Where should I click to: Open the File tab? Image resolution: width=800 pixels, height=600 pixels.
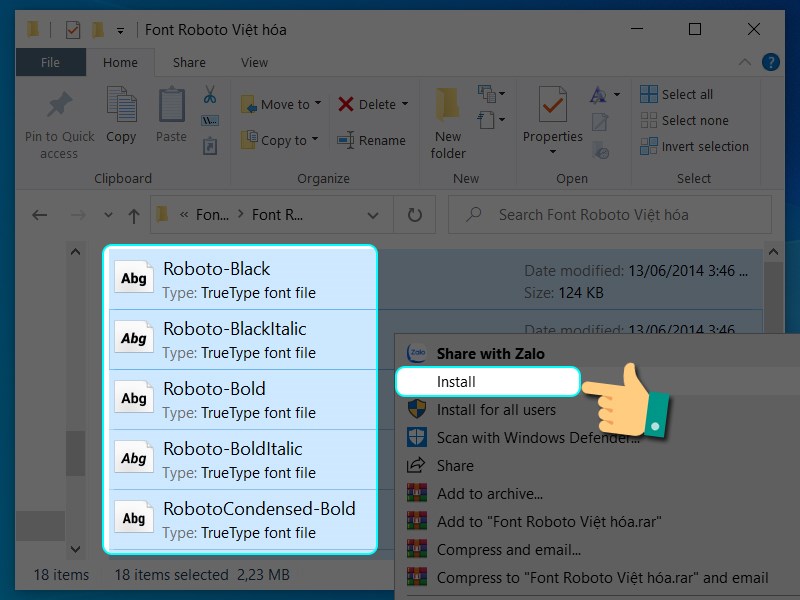coord(51,62)
